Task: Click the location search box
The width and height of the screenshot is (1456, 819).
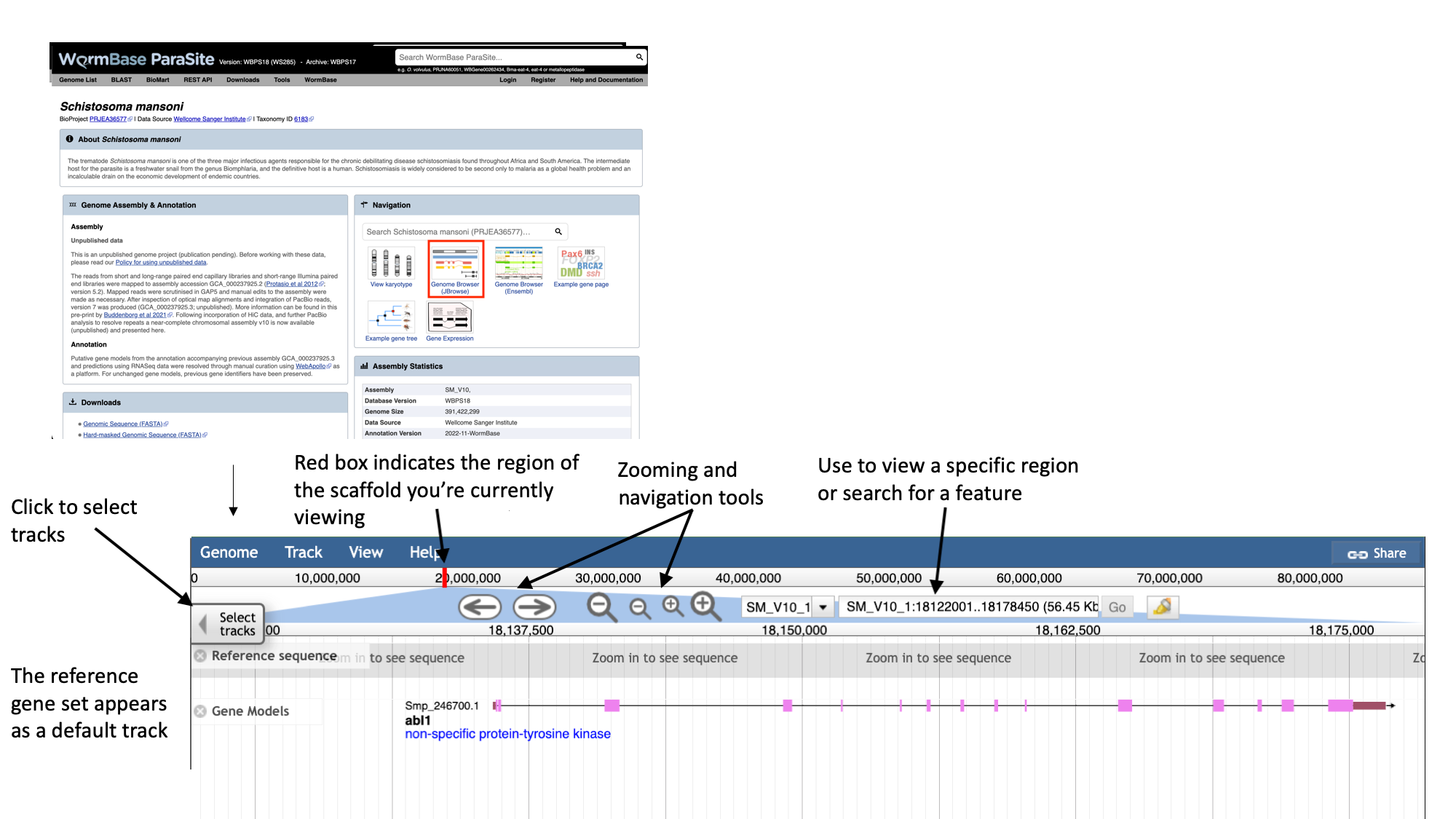Action: pyautogui.click(x=968, y=607)
